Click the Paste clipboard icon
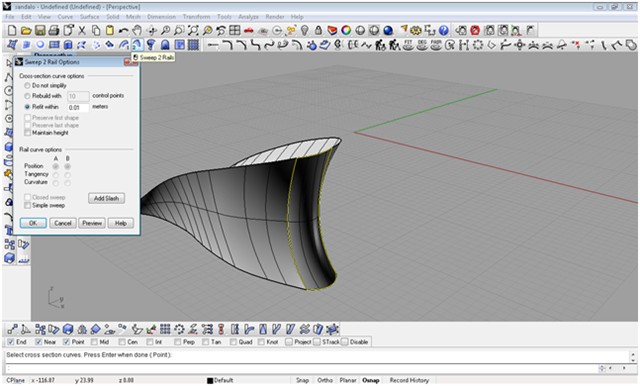This screenshot has width=640, height=386. pyautogui.click(x=110, y=30)
